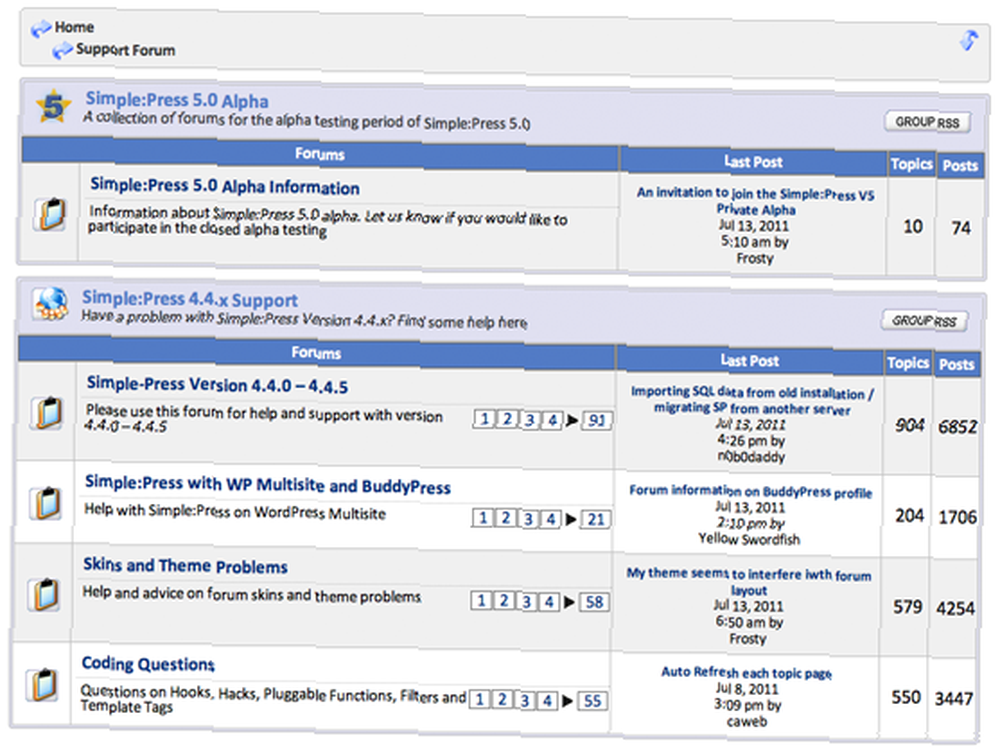Click author name 'caweb' in last post
Screen dimensions: 1000x752
coord(746,721)
